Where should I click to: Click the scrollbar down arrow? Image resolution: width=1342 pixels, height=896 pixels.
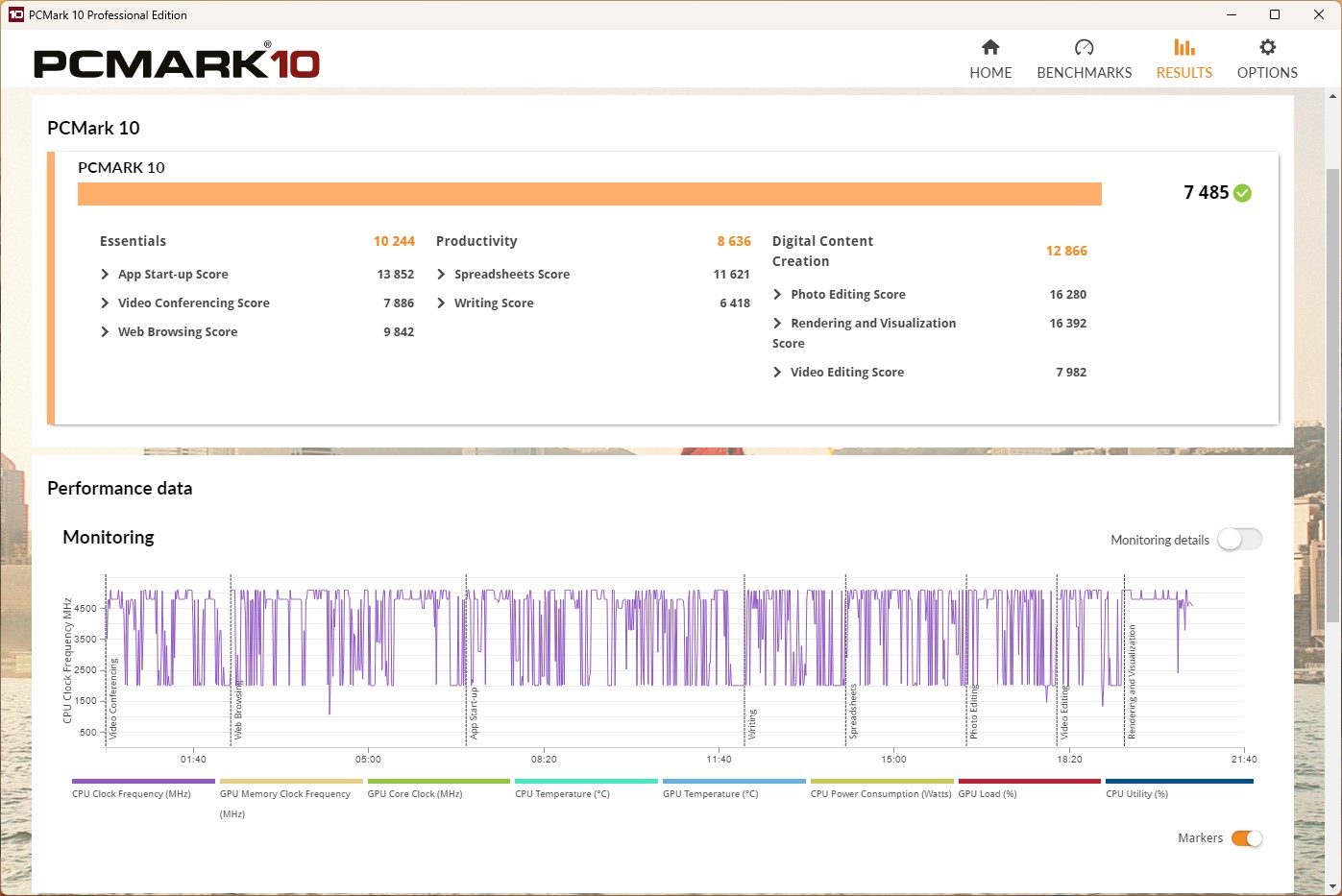tap(1332, 887)
